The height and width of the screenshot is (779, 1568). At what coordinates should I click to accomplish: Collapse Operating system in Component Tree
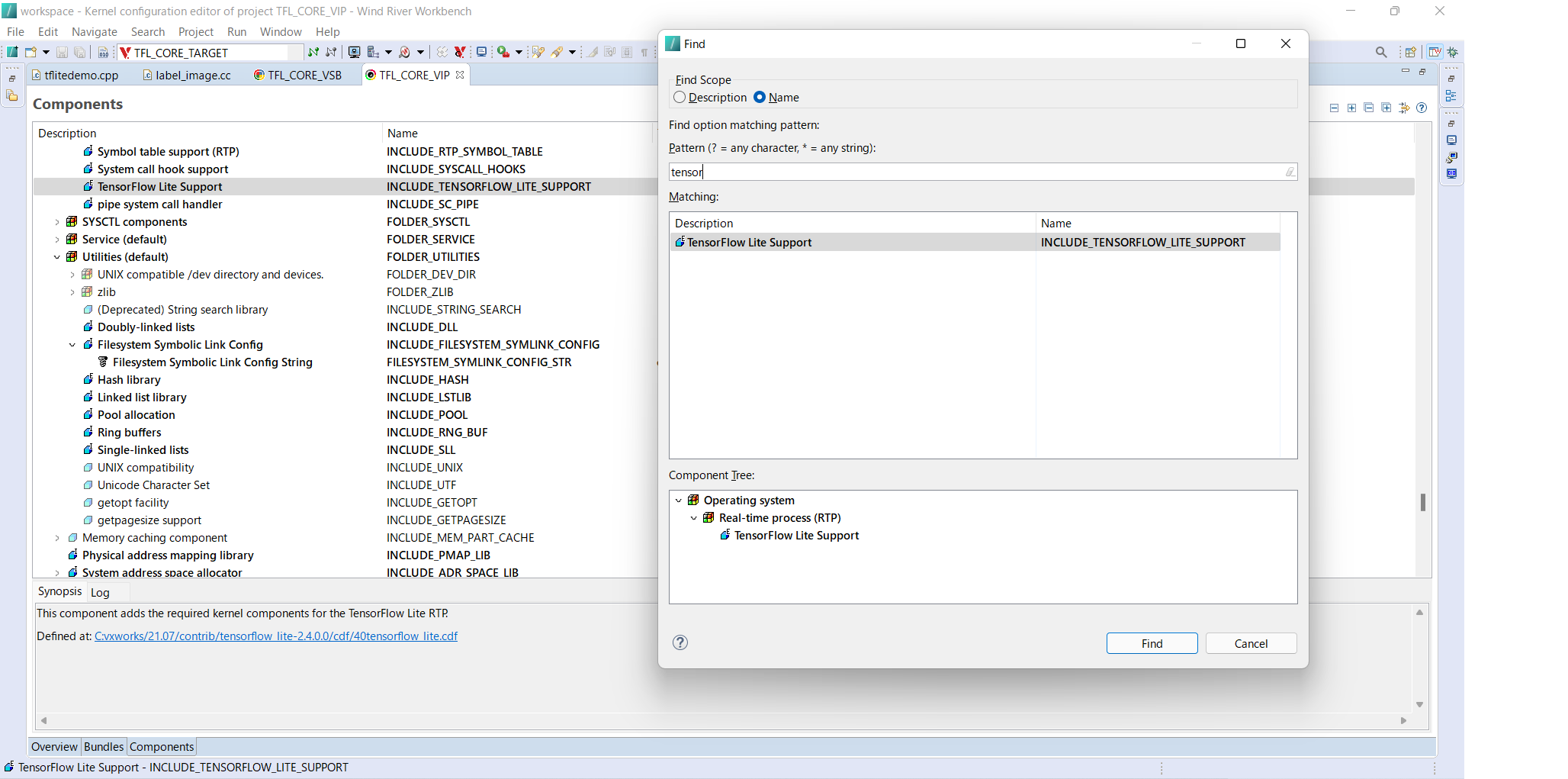click(x=678, y=501)
